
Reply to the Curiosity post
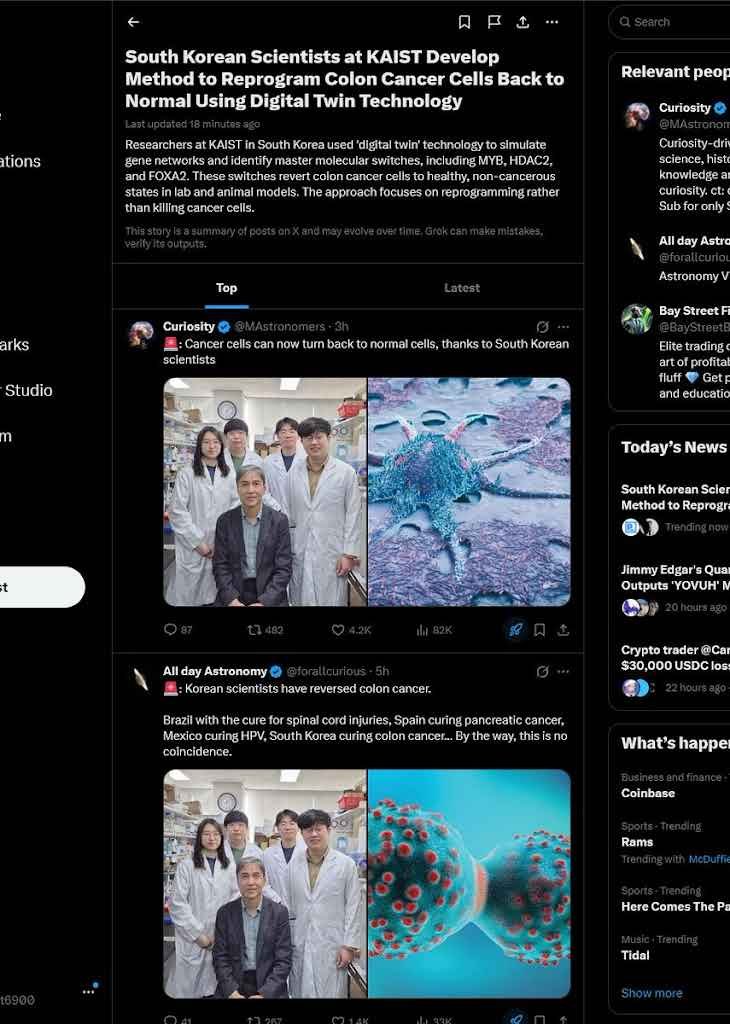(x=178, y=630)
